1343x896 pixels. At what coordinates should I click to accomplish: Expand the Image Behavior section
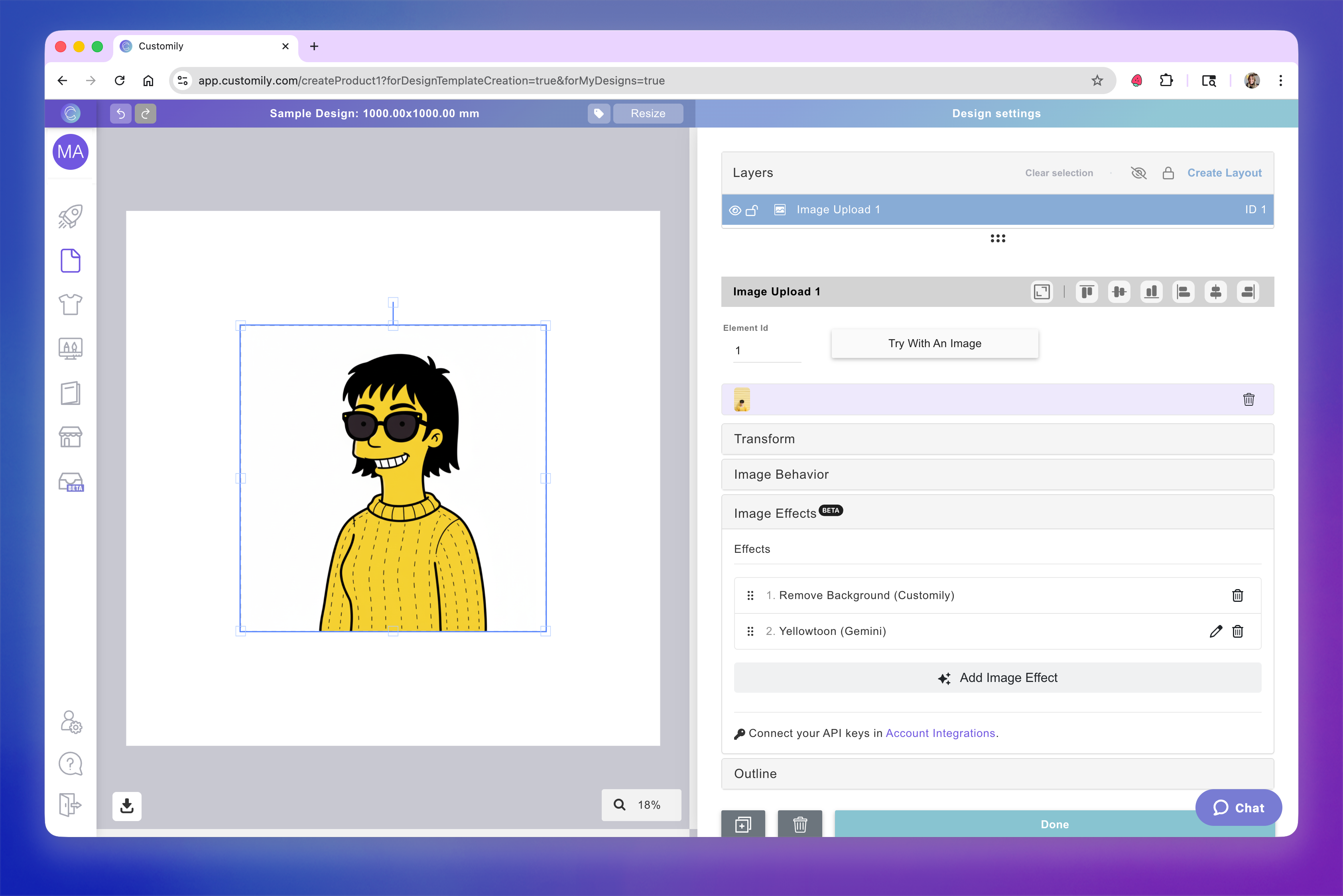tap(996, 474)
